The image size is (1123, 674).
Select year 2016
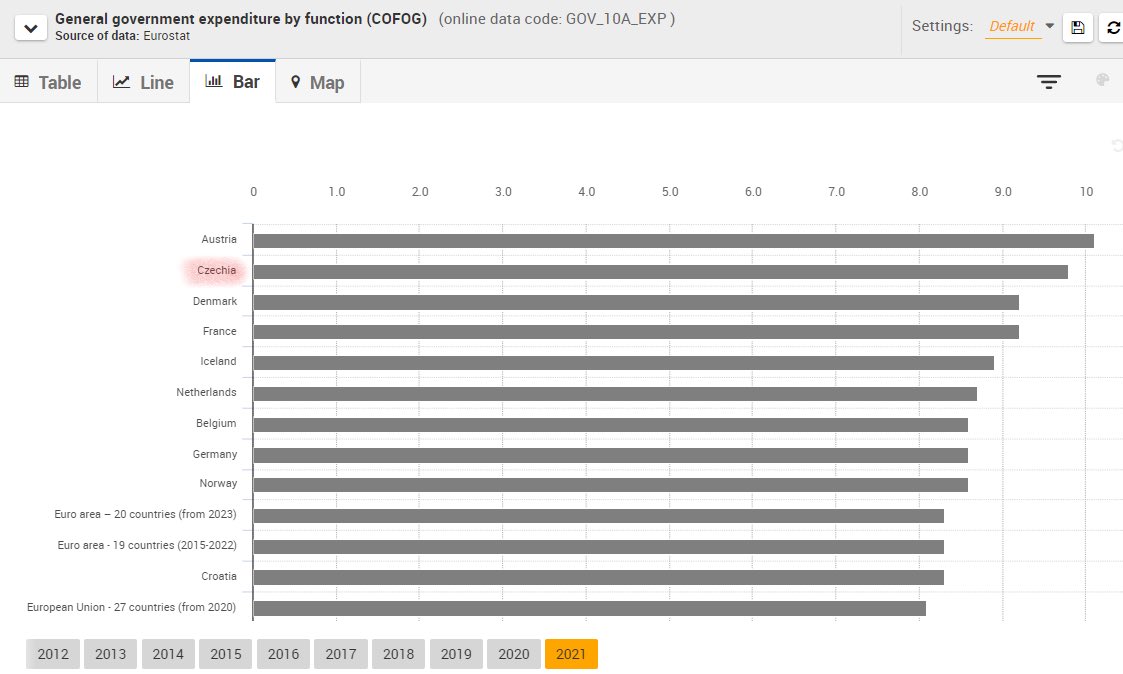(x=284, y=654)
